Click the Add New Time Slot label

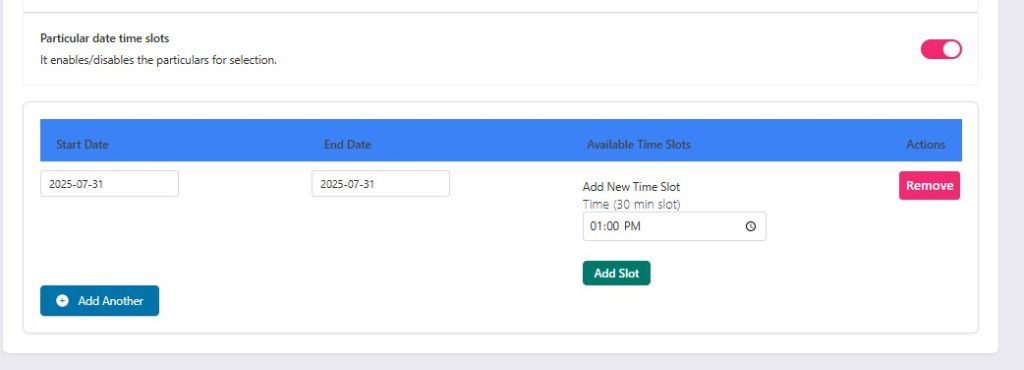[631, 187]
